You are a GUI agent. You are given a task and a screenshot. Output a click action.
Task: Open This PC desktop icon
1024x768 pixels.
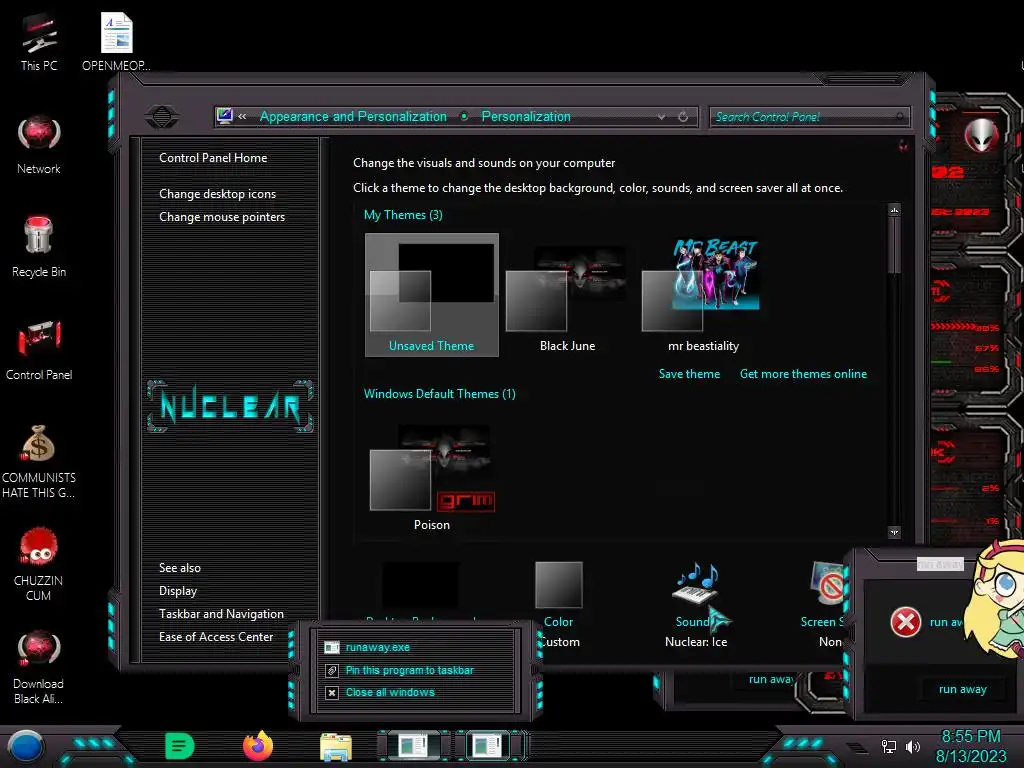click(39, 41)
